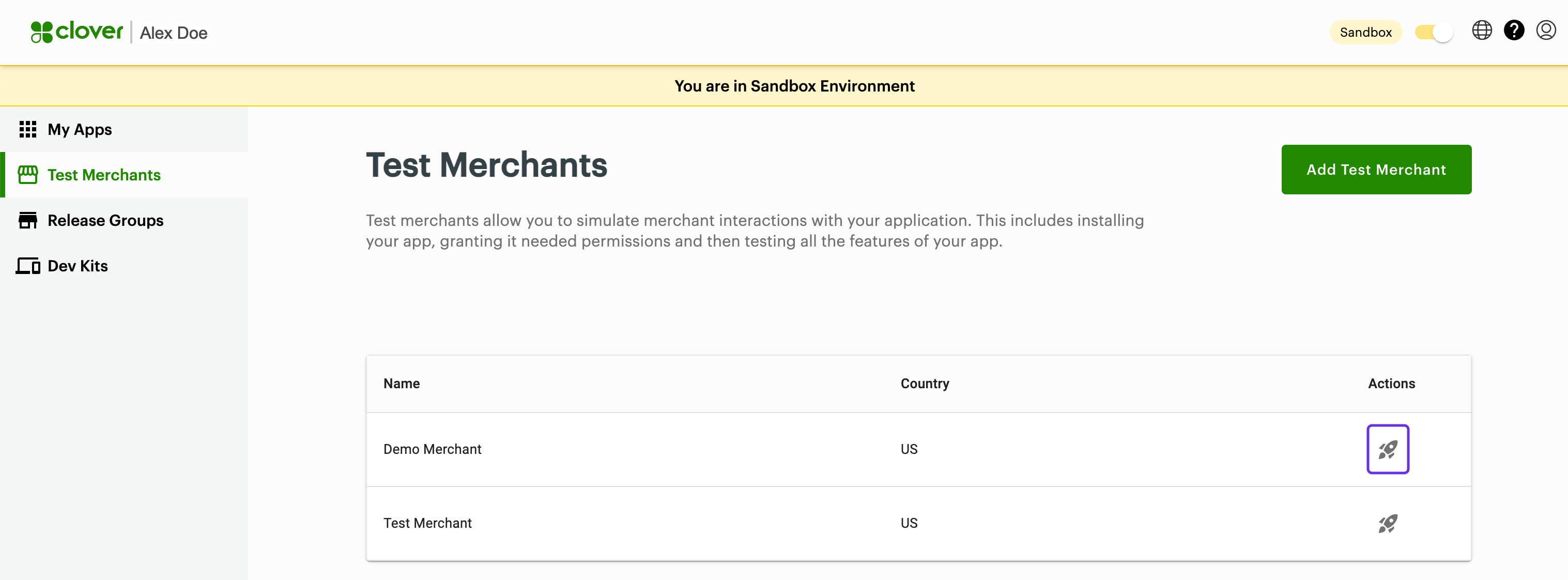Click the Dev Kits link in sidebar

click(78, 265)
